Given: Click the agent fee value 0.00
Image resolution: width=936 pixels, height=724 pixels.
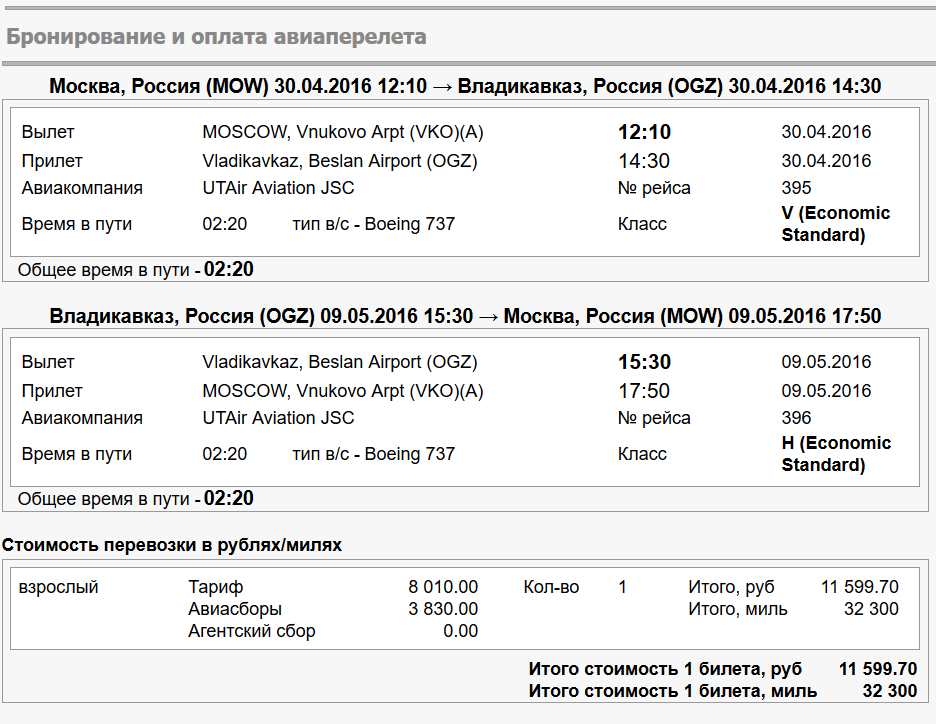Looking at the screenshot, I should pyautogui.click(x=460, y=631).
